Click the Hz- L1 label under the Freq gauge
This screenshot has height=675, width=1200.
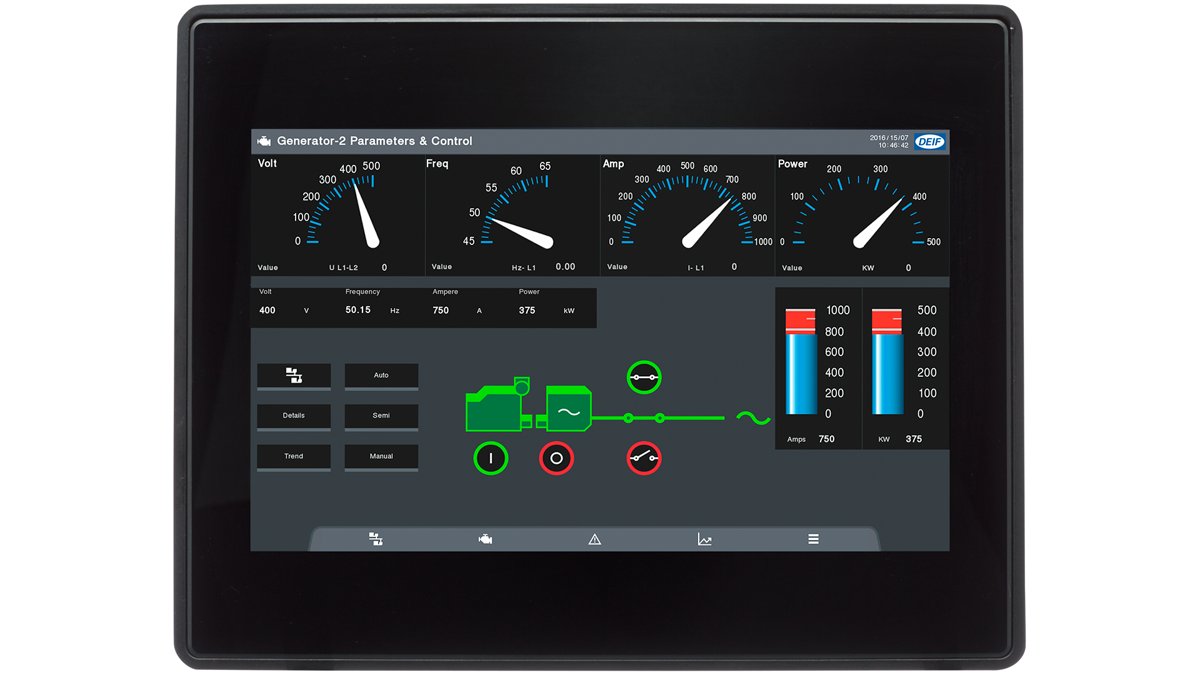pyautogui.click(x=525, y=268)
